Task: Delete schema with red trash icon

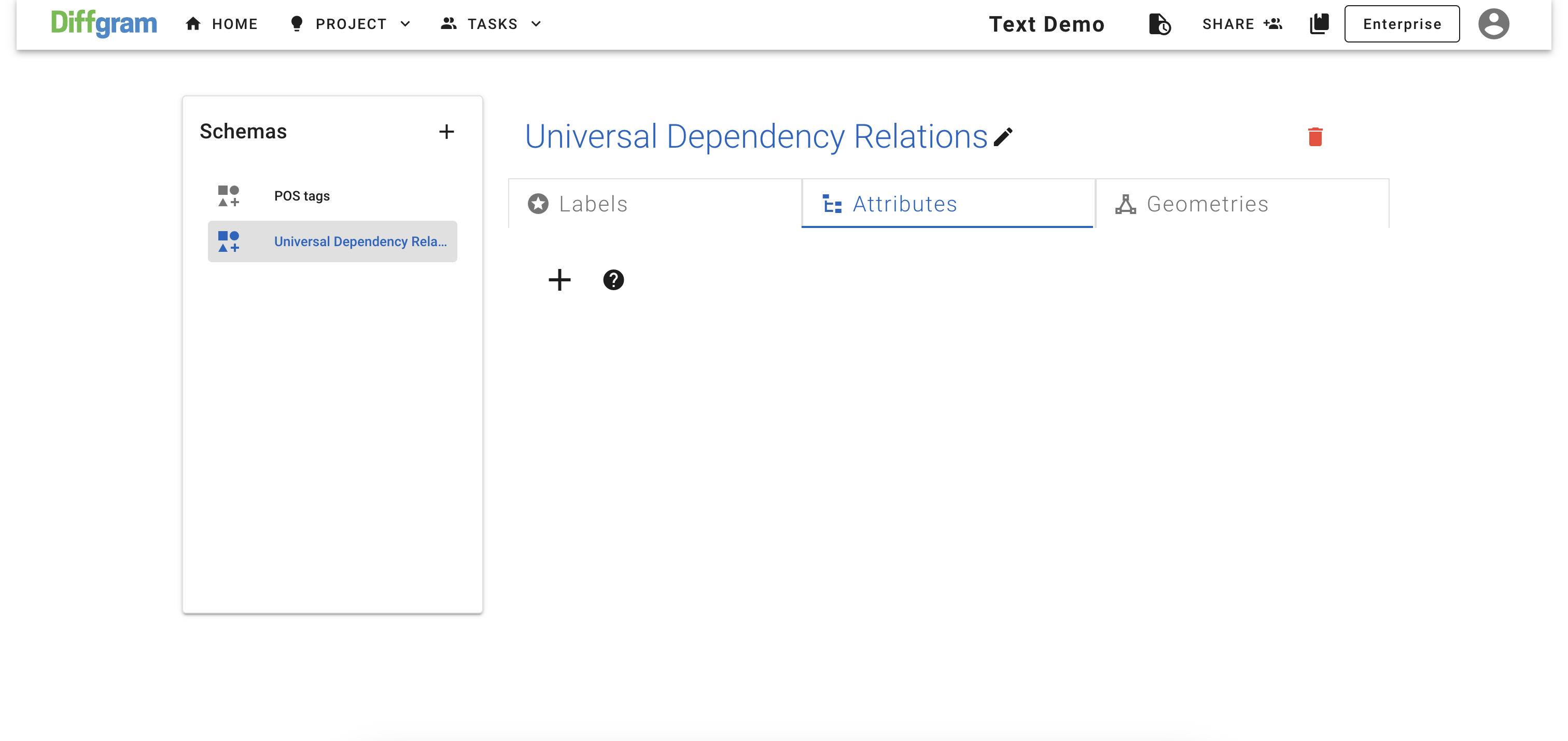Action: click(1315, 137)
